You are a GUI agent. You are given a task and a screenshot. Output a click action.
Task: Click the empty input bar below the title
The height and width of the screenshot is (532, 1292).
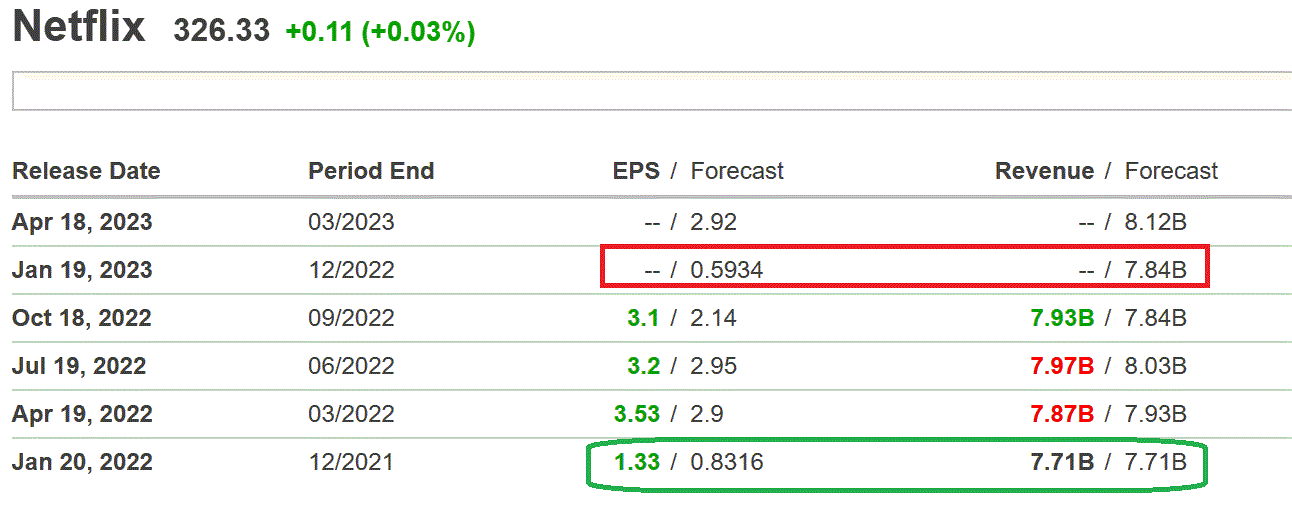650,91
